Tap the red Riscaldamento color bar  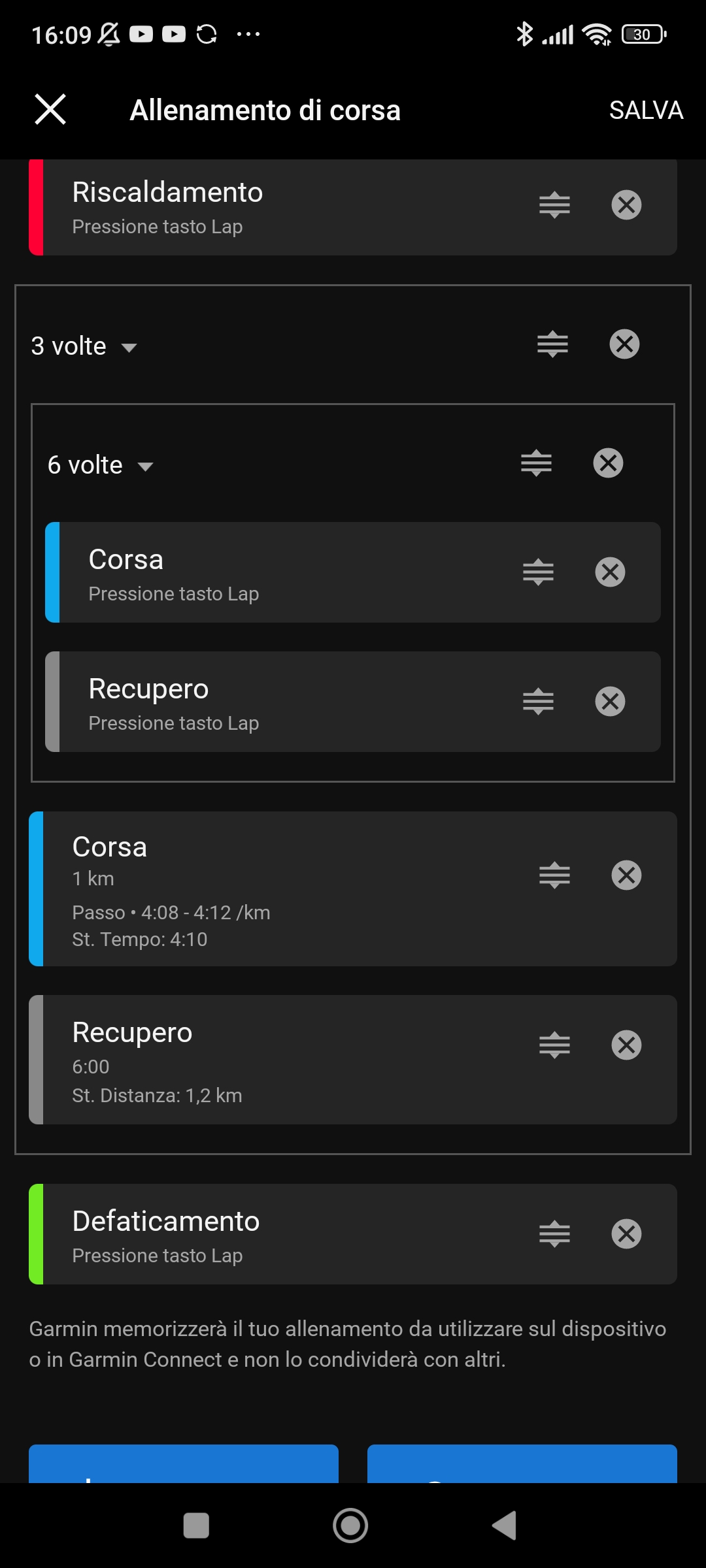36,207
